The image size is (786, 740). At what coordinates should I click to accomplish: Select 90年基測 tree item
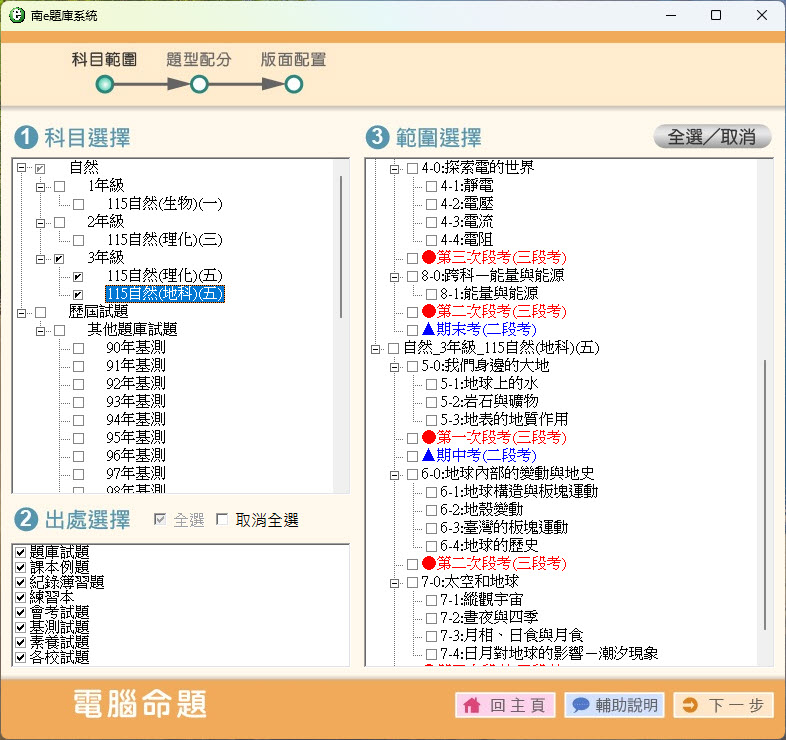(x=136, y=347)
